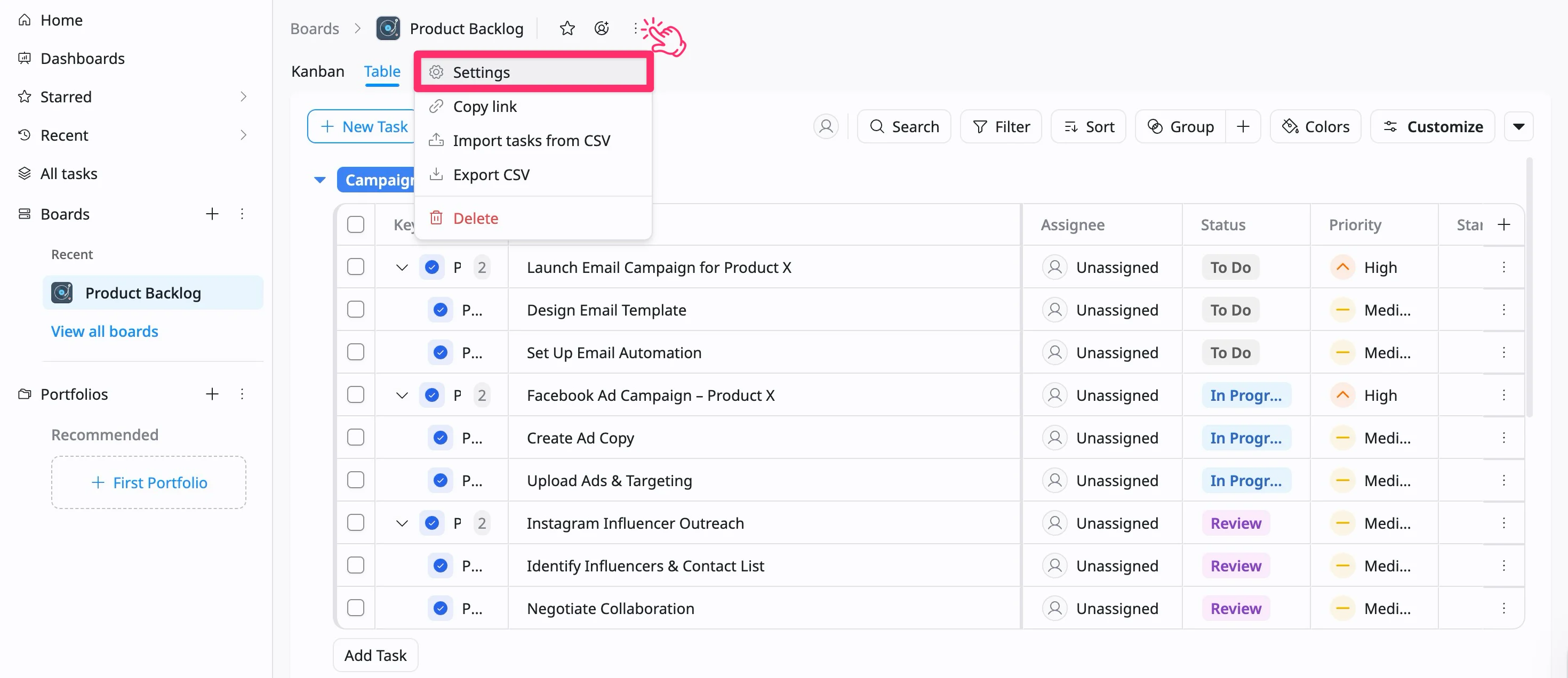Click task type icon of Negotiate Collaboration
Image resolution: width=1568 pixels, height=678 pixels.
tap(440, 608)
